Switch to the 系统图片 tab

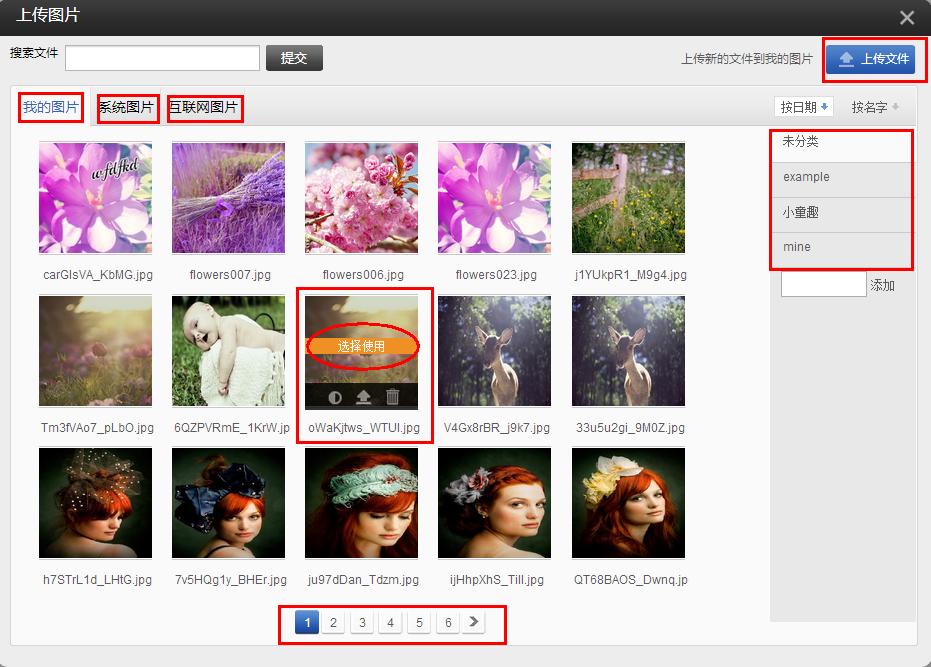pyautogui.click(x=127, y=107)
